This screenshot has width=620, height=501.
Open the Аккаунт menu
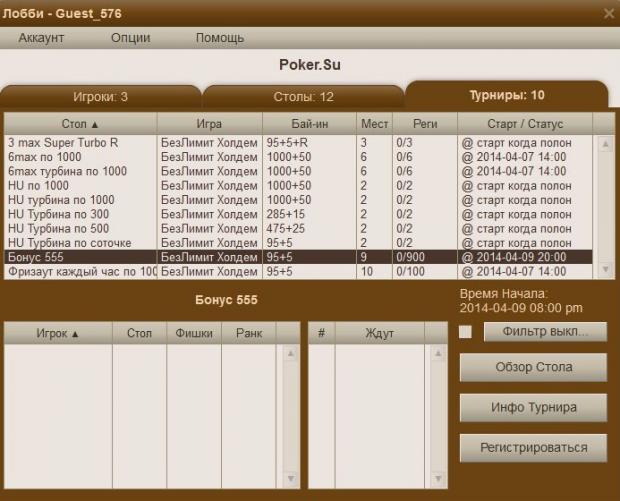[x=41, y=38]
